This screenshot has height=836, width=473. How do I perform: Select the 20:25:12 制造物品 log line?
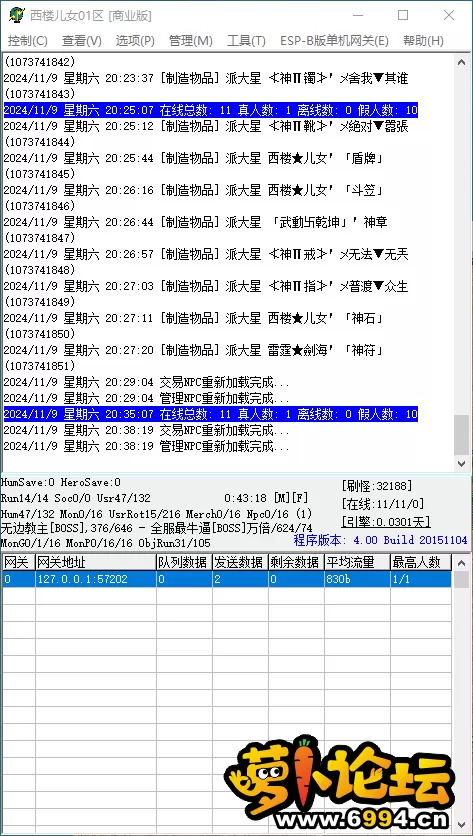(206, 126)
